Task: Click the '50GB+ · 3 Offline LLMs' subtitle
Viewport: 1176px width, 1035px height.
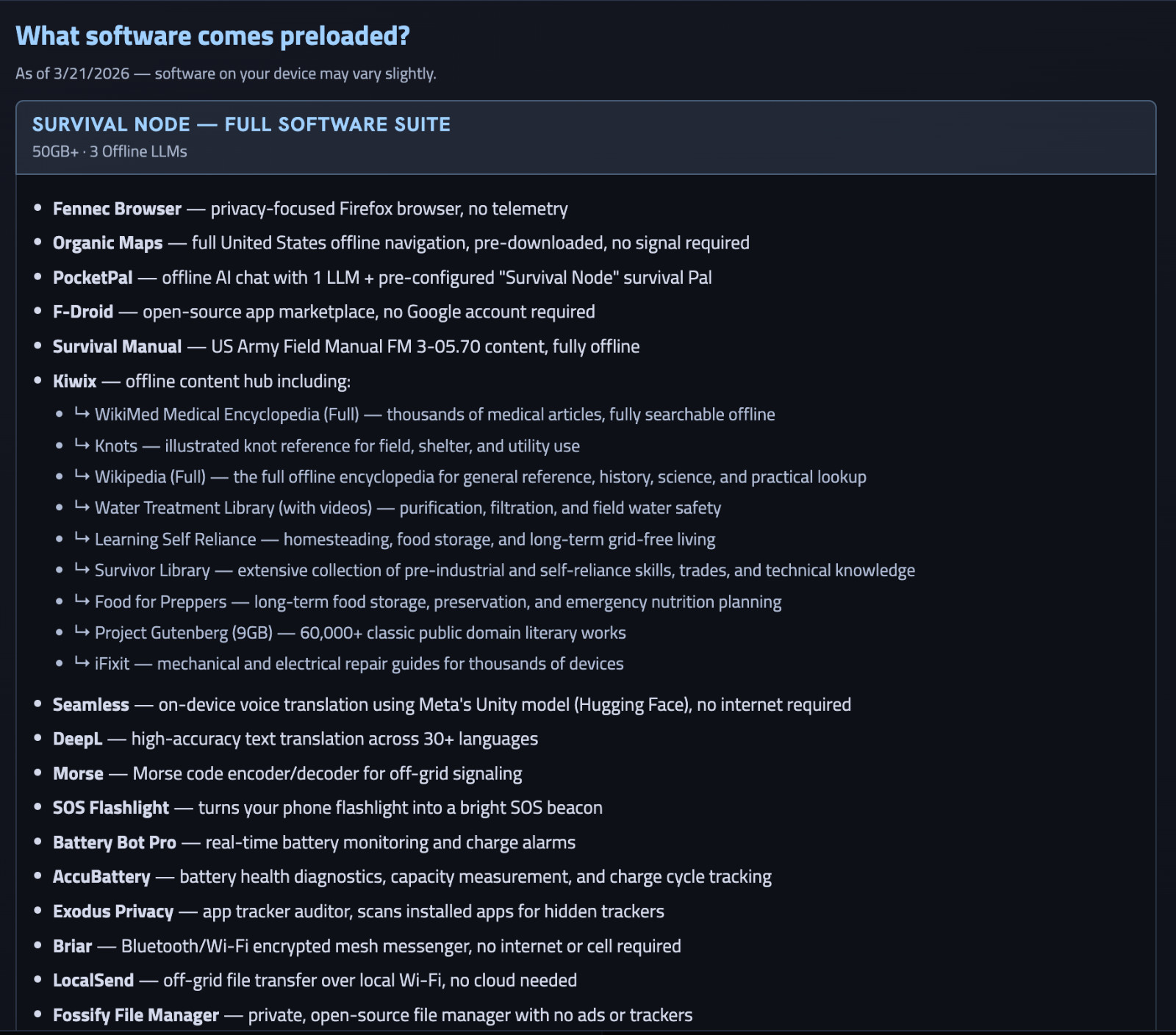Action: pos(110,151)
